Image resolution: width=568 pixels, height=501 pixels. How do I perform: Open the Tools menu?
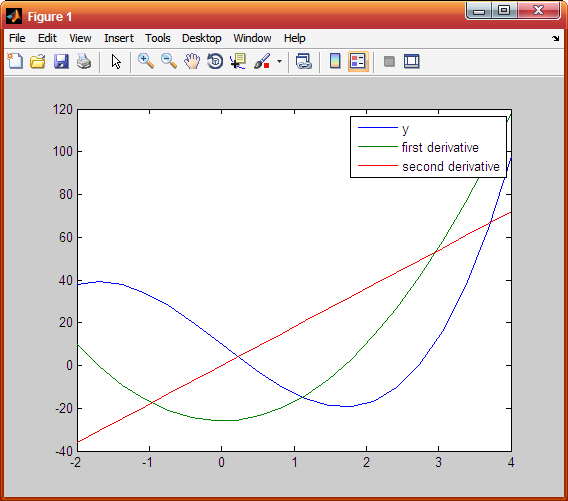tap(158, 38)
